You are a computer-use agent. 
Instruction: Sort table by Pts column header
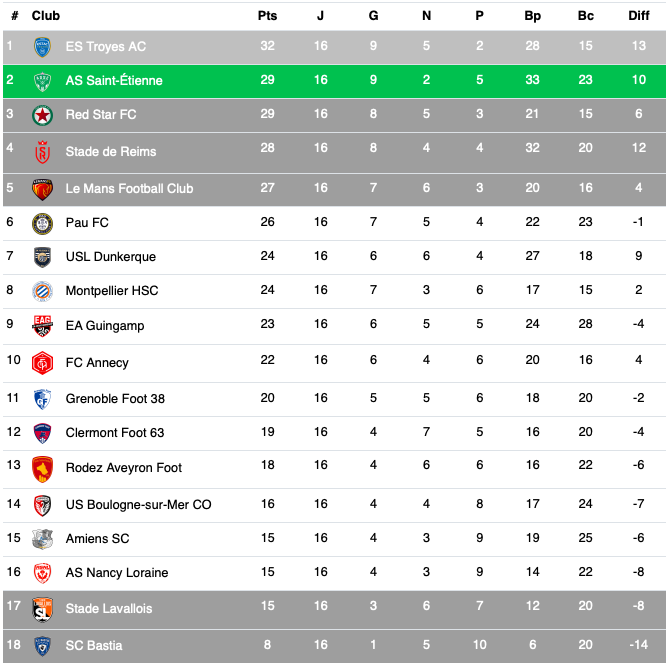point(267,16)
